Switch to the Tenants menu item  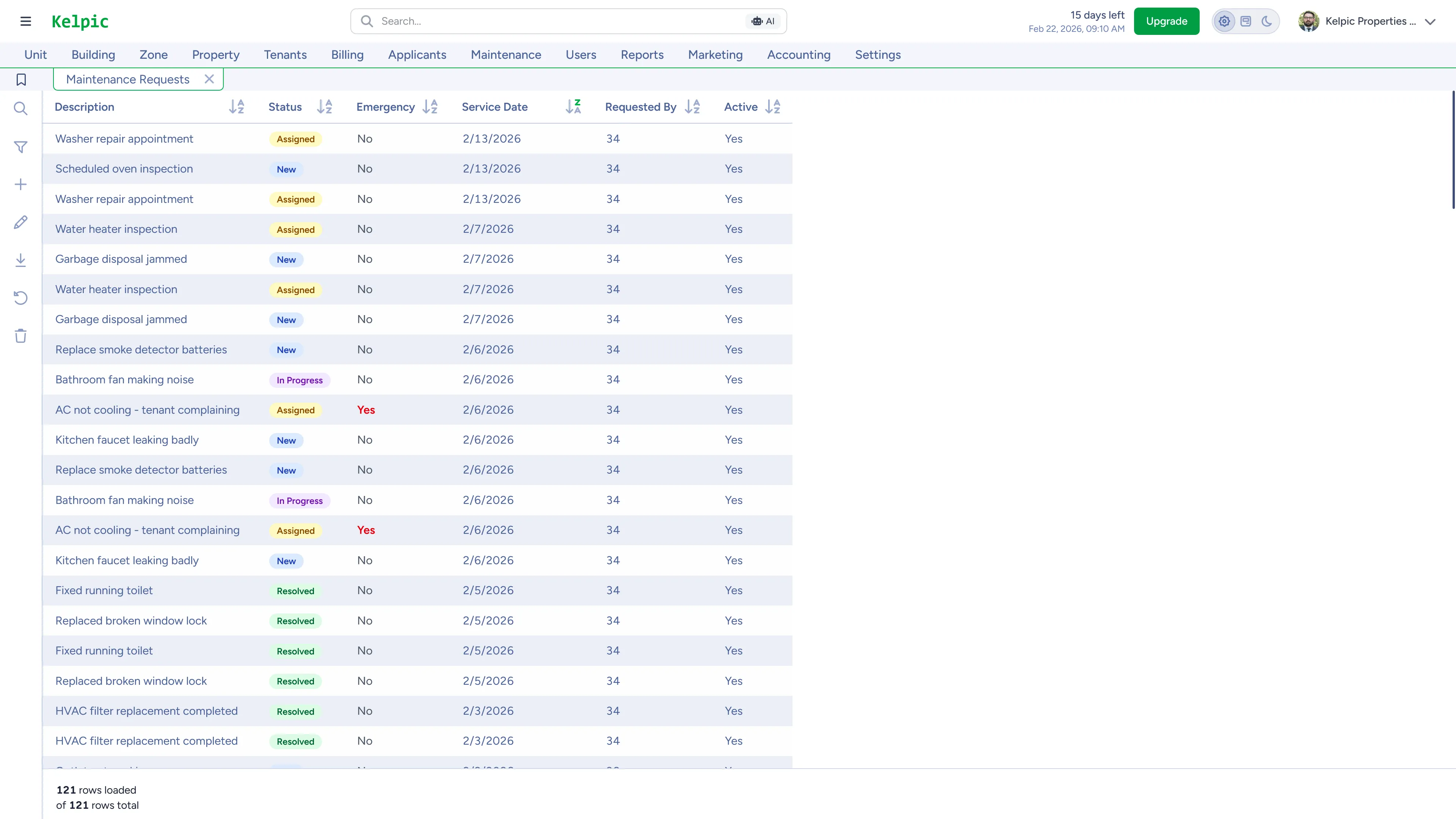285,55
